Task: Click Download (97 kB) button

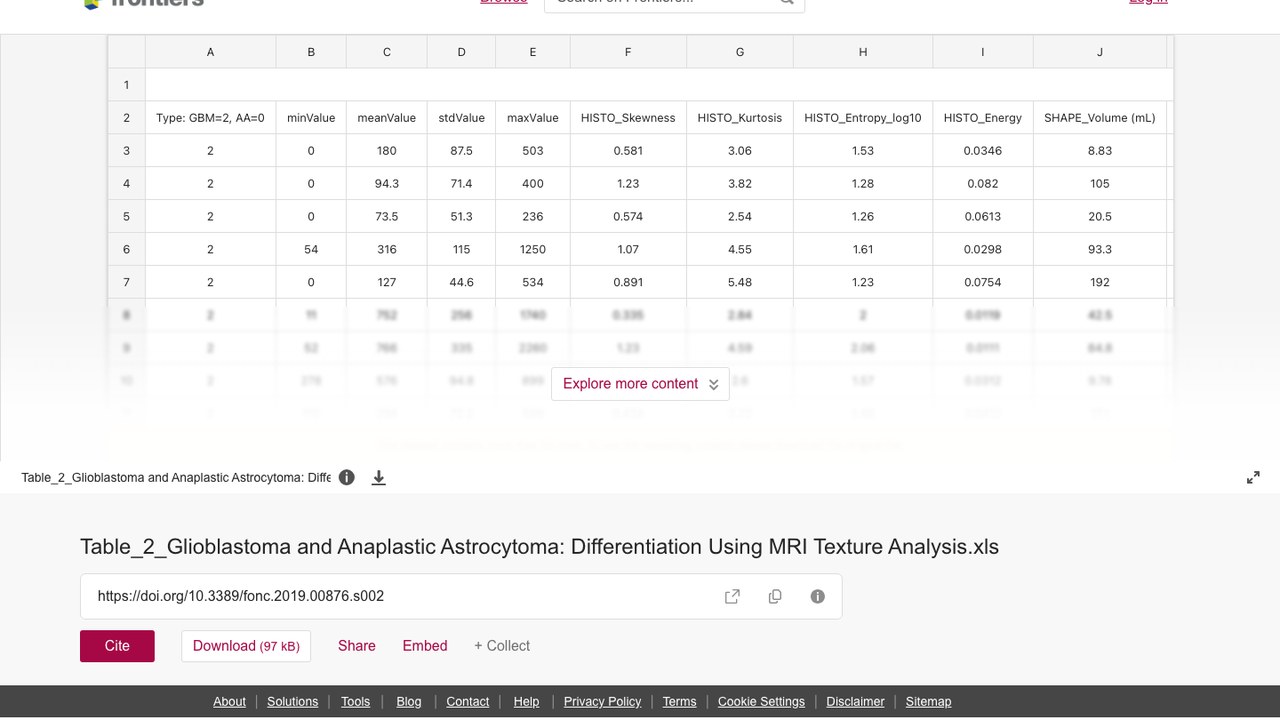Action: pyautogui.click(x=246, y=646)
